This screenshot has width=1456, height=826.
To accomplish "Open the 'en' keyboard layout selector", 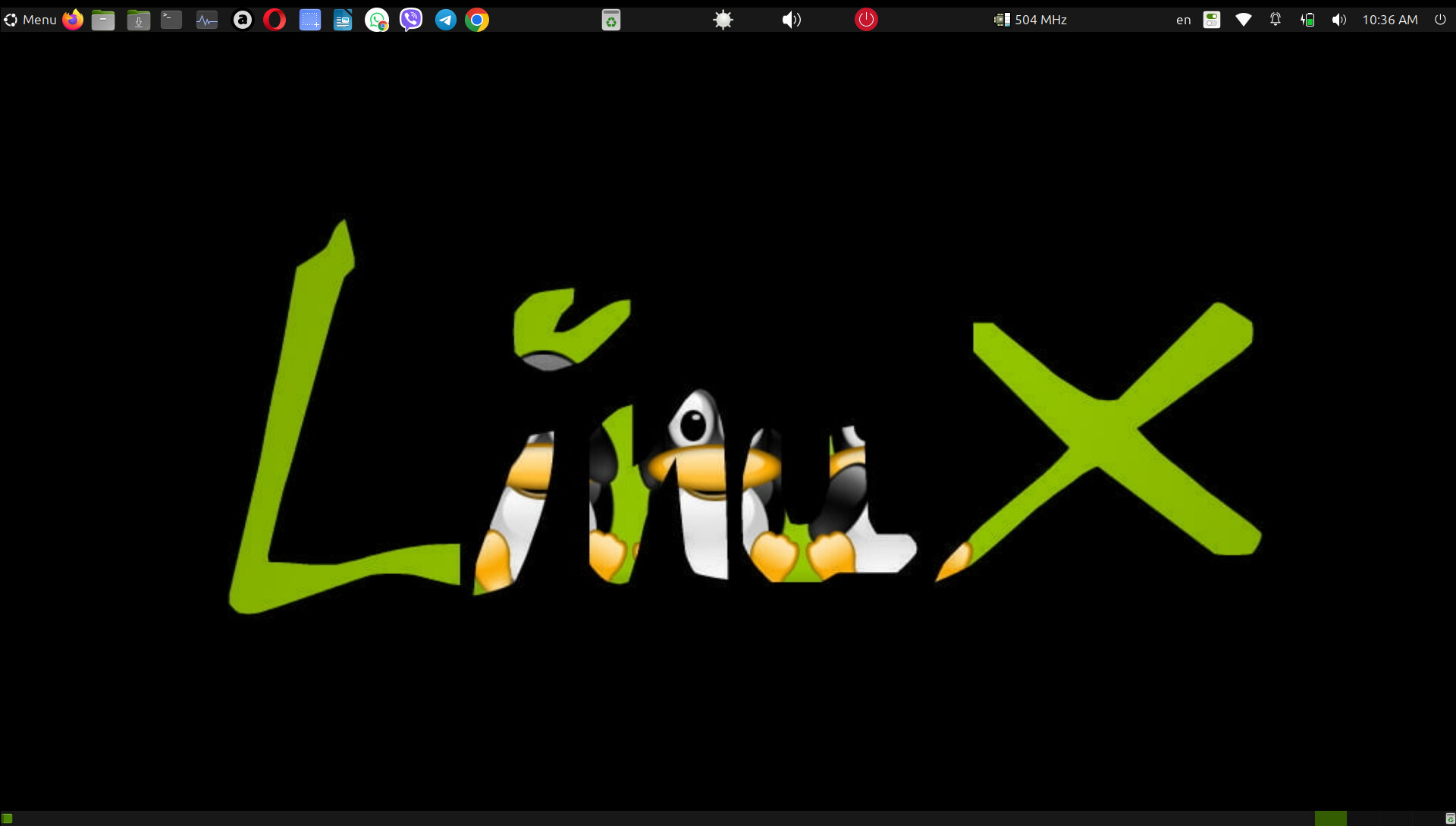I will pos(1183,20).
